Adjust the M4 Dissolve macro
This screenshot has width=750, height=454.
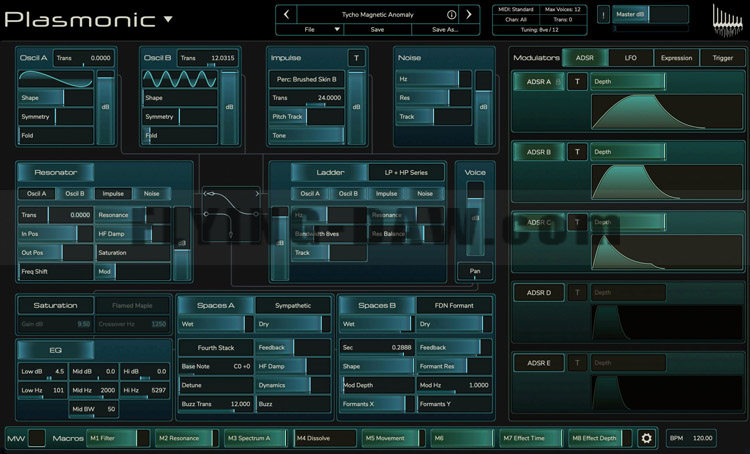(x=325, y=438)
